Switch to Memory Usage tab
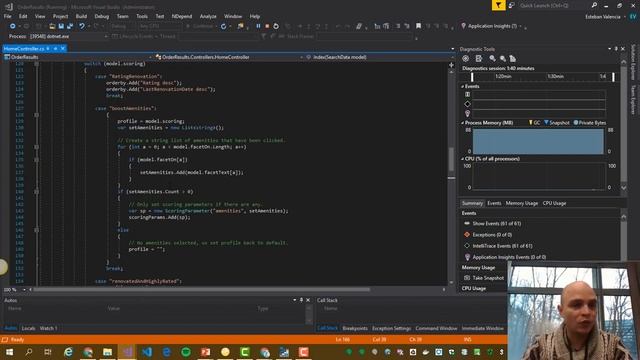Viewport: 640px width, 360px height. coord(522,203)
